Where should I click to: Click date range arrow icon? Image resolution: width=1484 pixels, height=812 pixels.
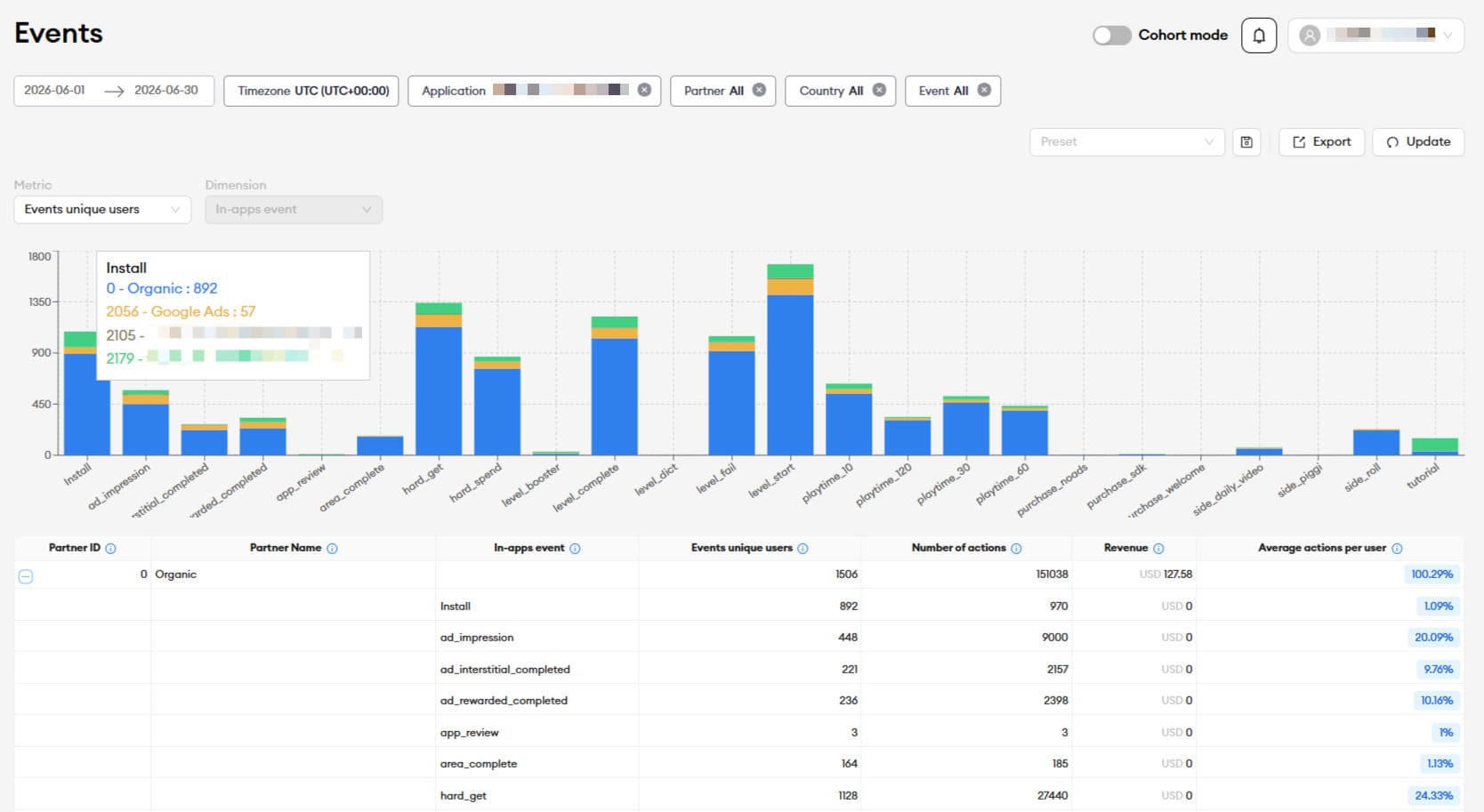click(x=114, y=91)
